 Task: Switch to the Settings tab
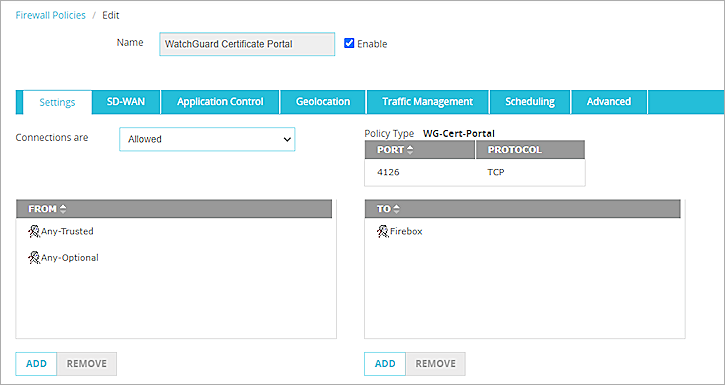(x=57, y=102)
